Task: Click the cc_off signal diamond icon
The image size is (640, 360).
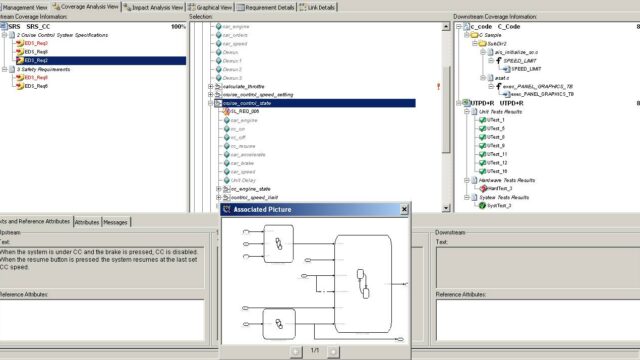Action: (x=227, y=138)
